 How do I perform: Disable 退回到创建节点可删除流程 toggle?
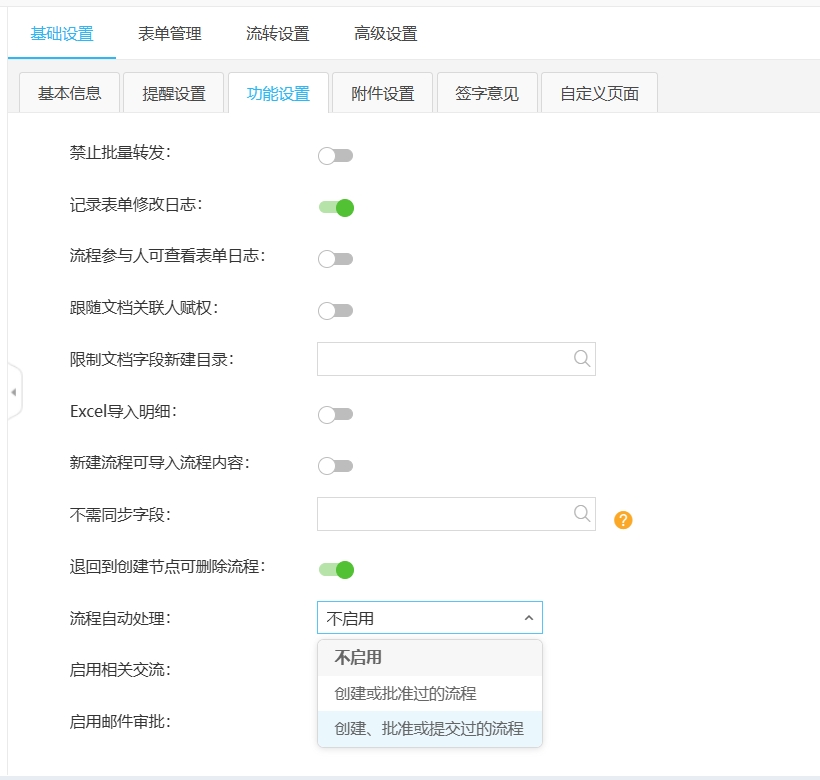tap(336, 570)
